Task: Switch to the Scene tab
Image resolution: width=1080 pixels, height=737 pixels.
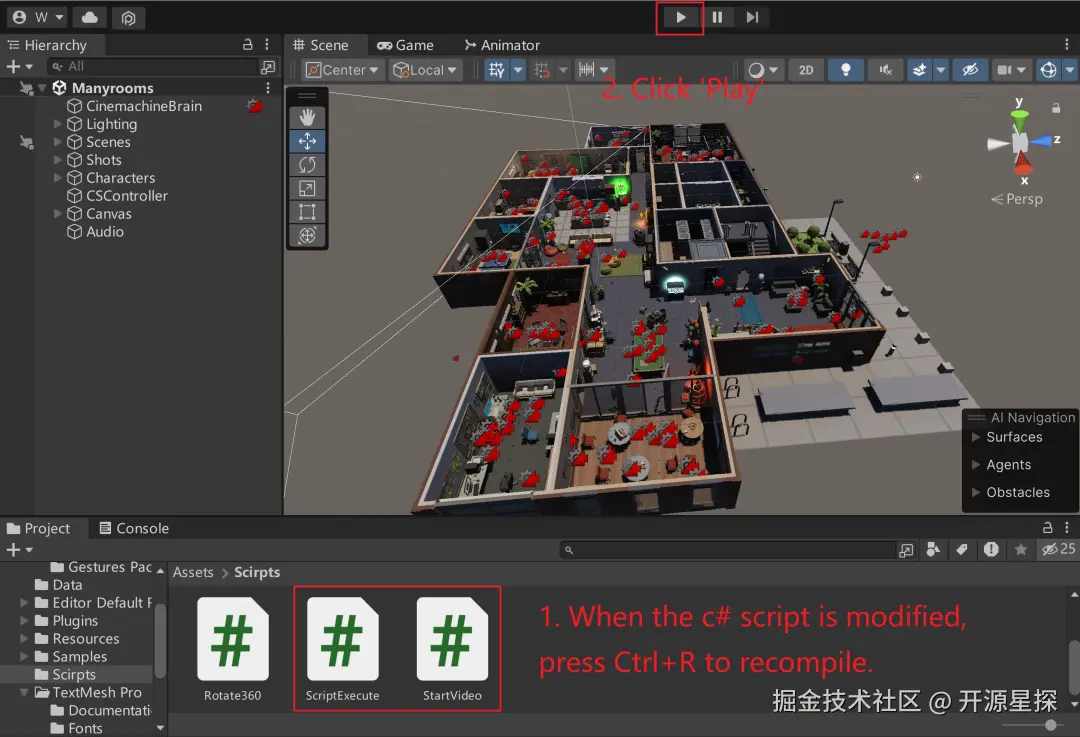Action: pos(321,45)
